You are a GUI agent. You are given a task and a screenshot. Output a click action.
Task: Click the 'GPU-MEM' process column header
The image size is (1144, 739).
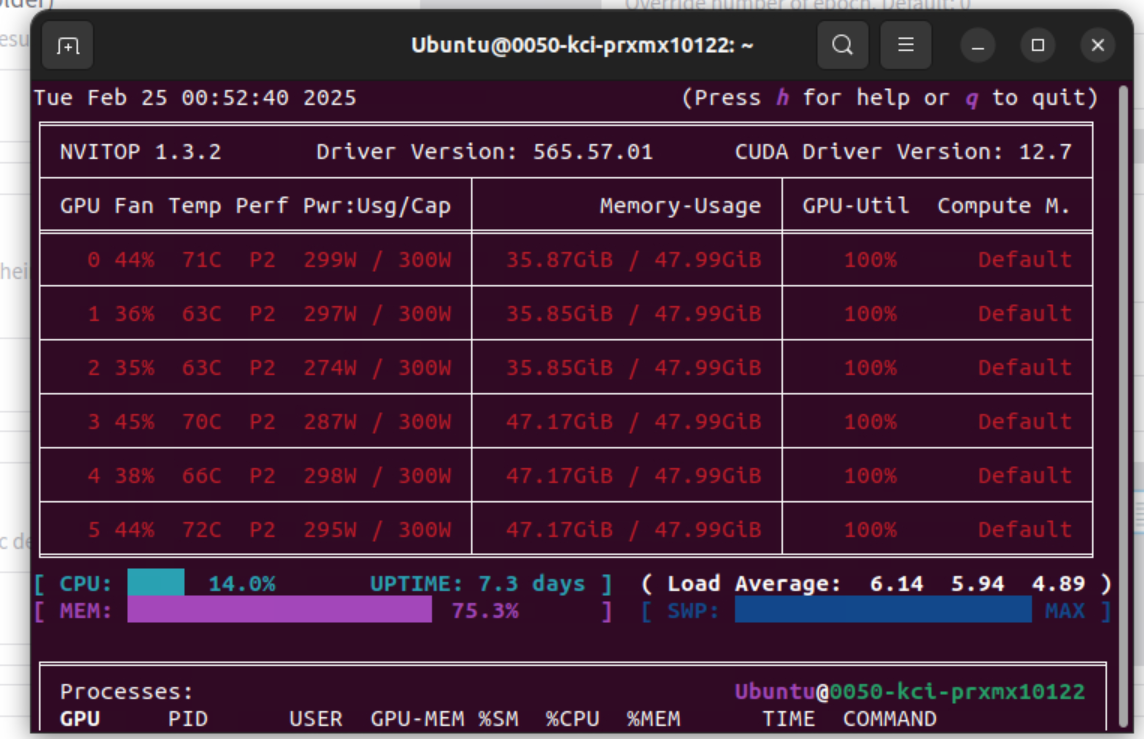pos(417,719)
